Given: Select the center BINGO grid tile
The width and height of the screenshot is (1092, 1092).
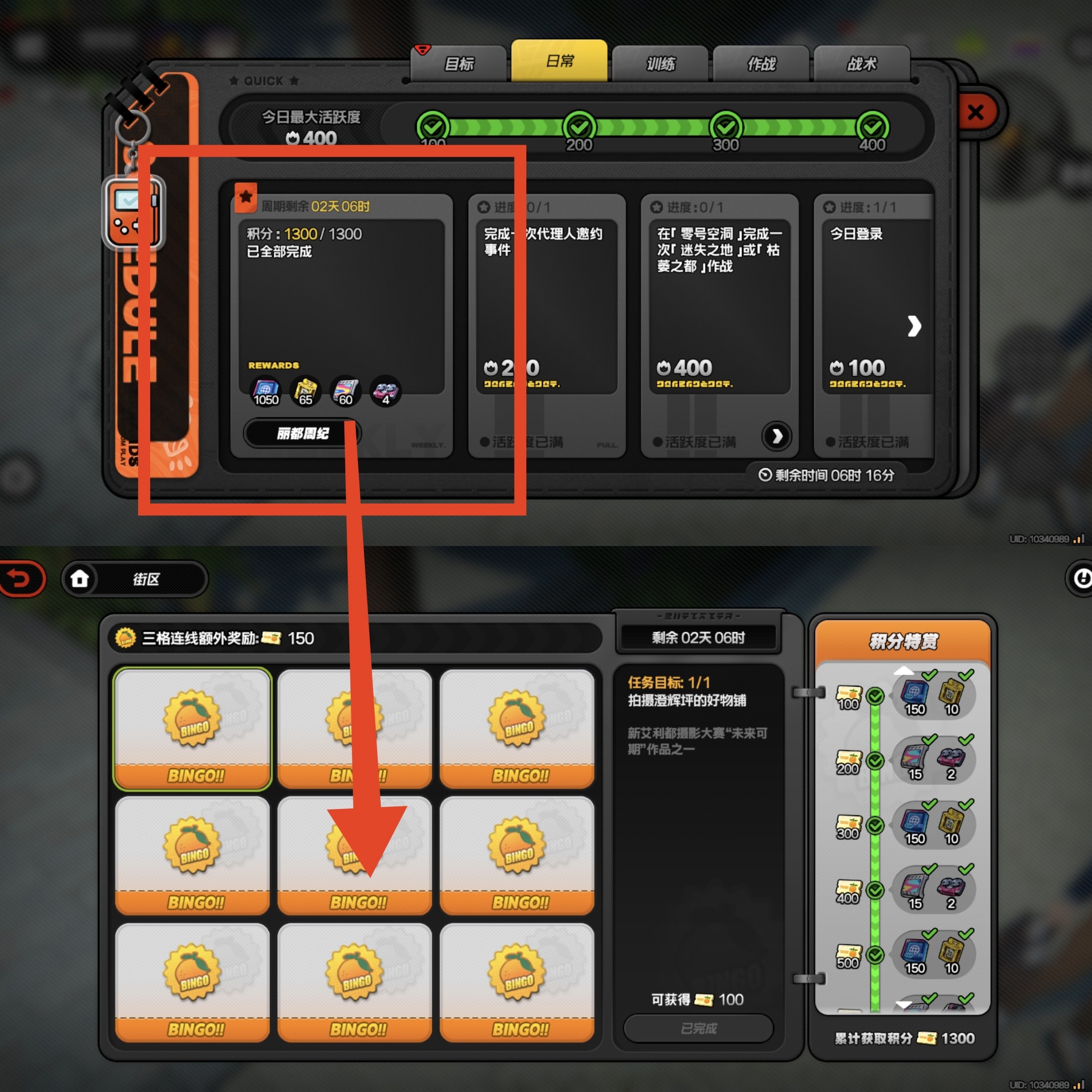Looking at the screenshot, I should [x=354, y=855].
